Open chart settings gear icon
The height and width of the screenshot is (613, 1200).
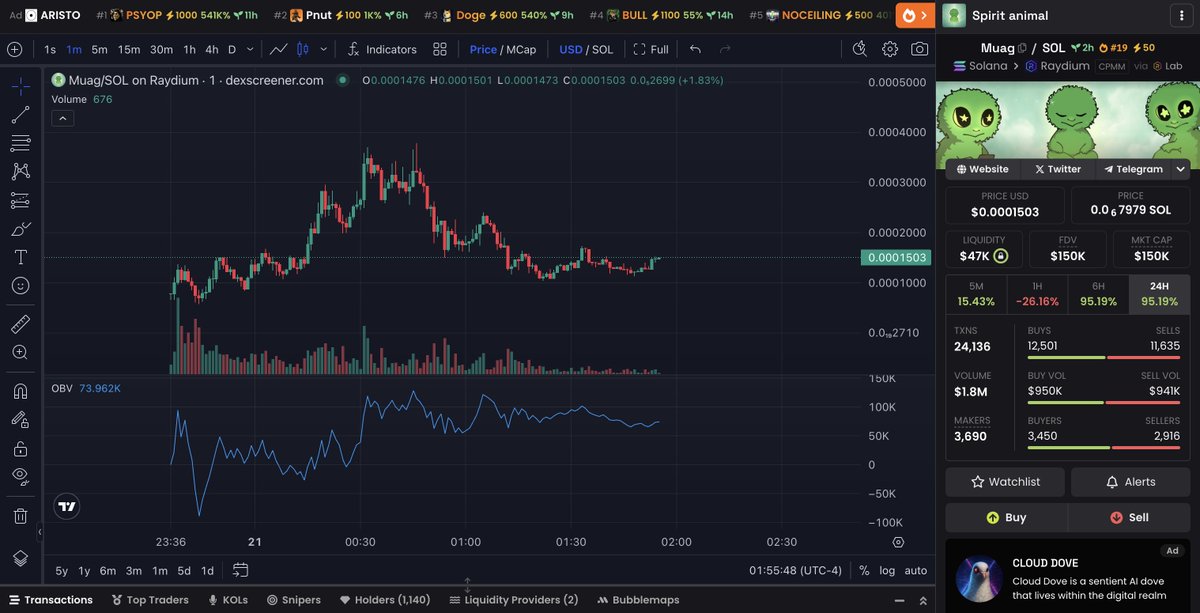890,49
